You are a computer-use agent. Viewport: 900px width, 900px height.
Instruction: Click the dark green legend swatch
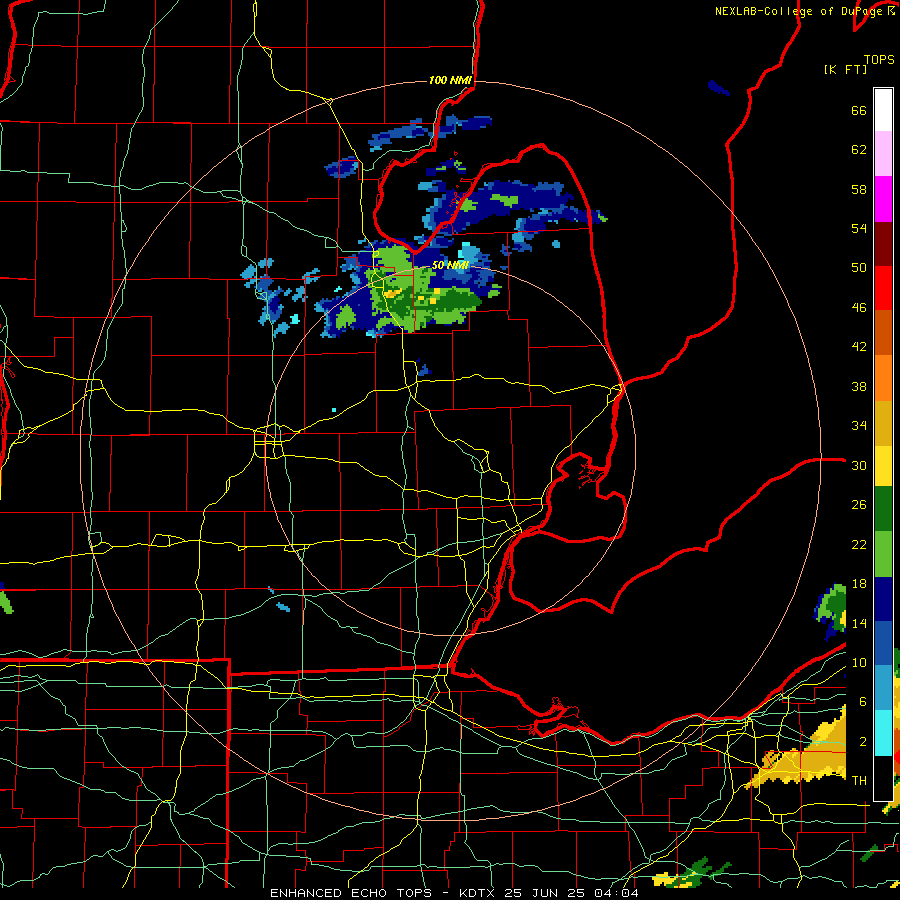(x=883, y=509)
